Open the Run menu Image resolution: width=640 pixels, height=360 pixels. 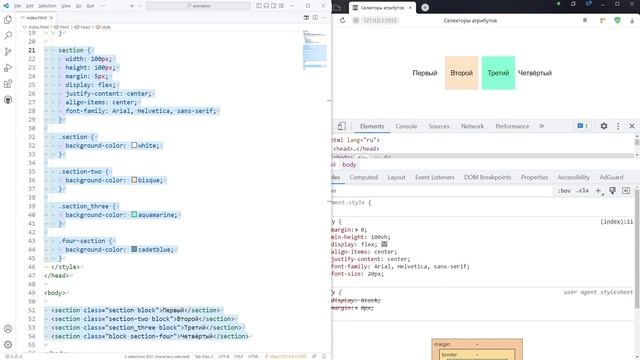pyautogui.click(x=91, y=6)
